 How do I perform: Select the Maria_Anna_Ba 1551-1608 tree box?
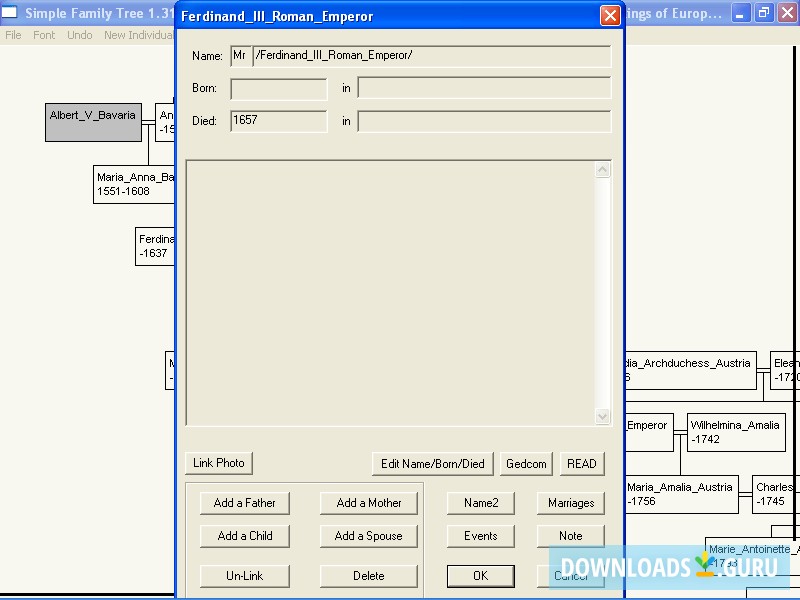point(134,184)
